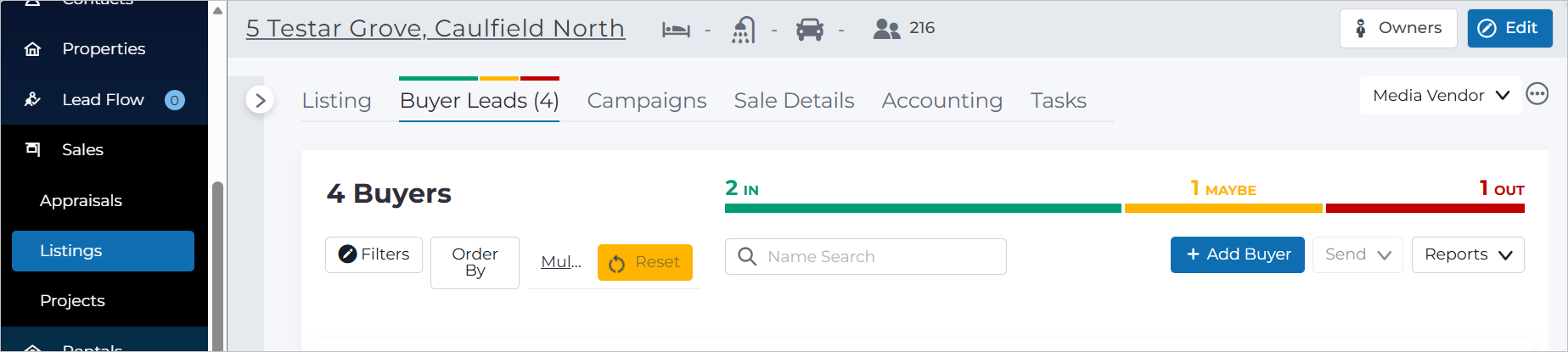Image resolution: width=1568 pixels, height=352 pixels.
Task: Click the people count icon showing 216
Action: 886,29
